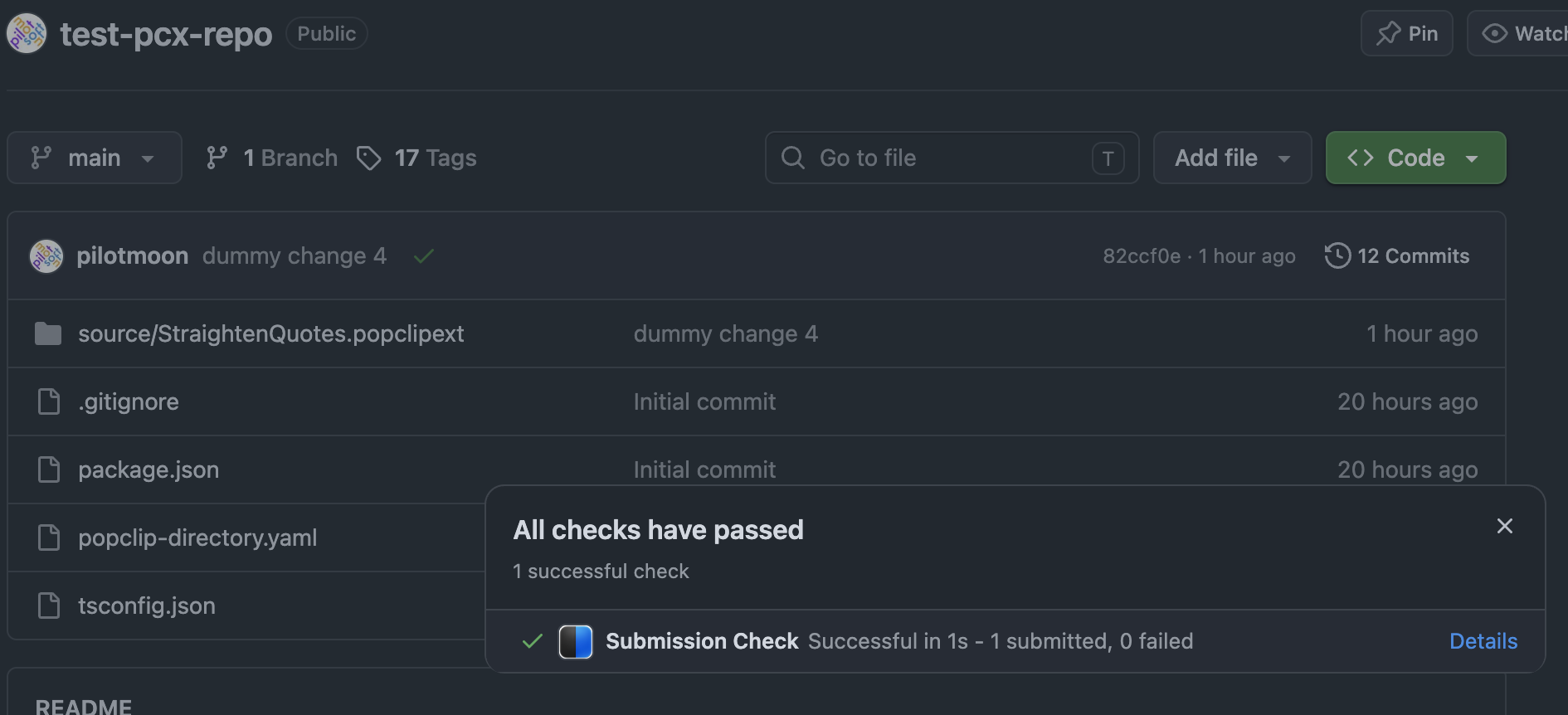
Task: Open dummy change 4 commit in source row
Action: coord(726,333)
